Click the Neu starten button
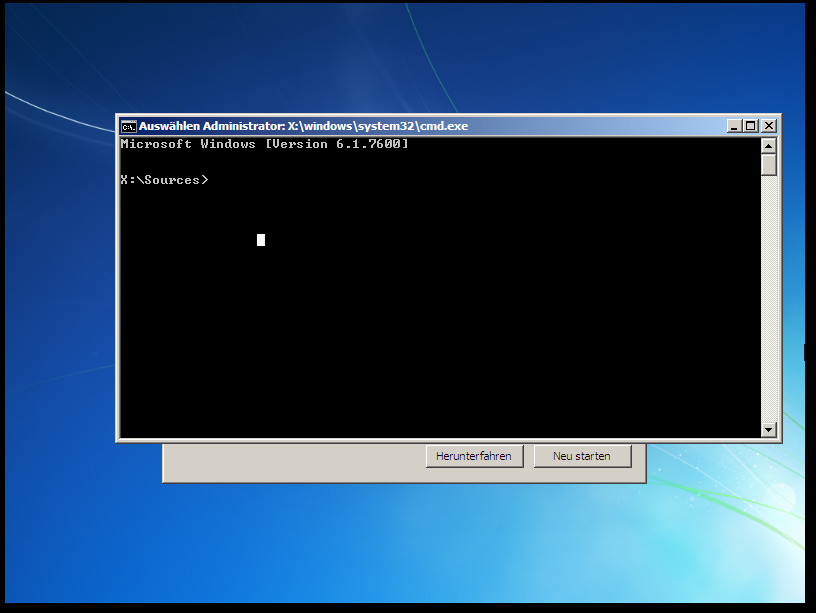The height and width of the screenshot is (613, 816). coord(582,456)
